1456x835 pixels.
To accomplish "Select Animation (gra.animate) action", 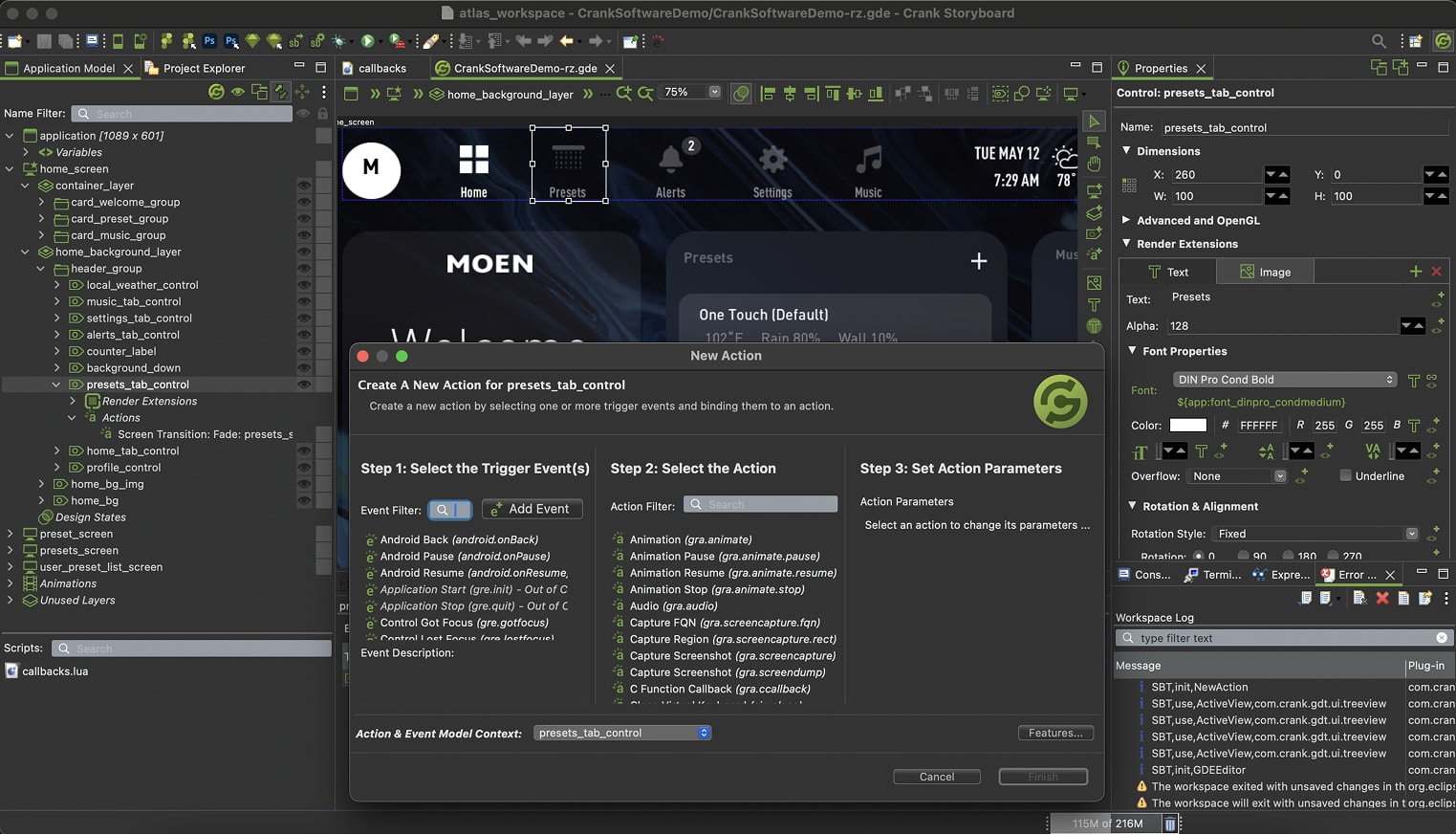I will [x=690, y=539].
